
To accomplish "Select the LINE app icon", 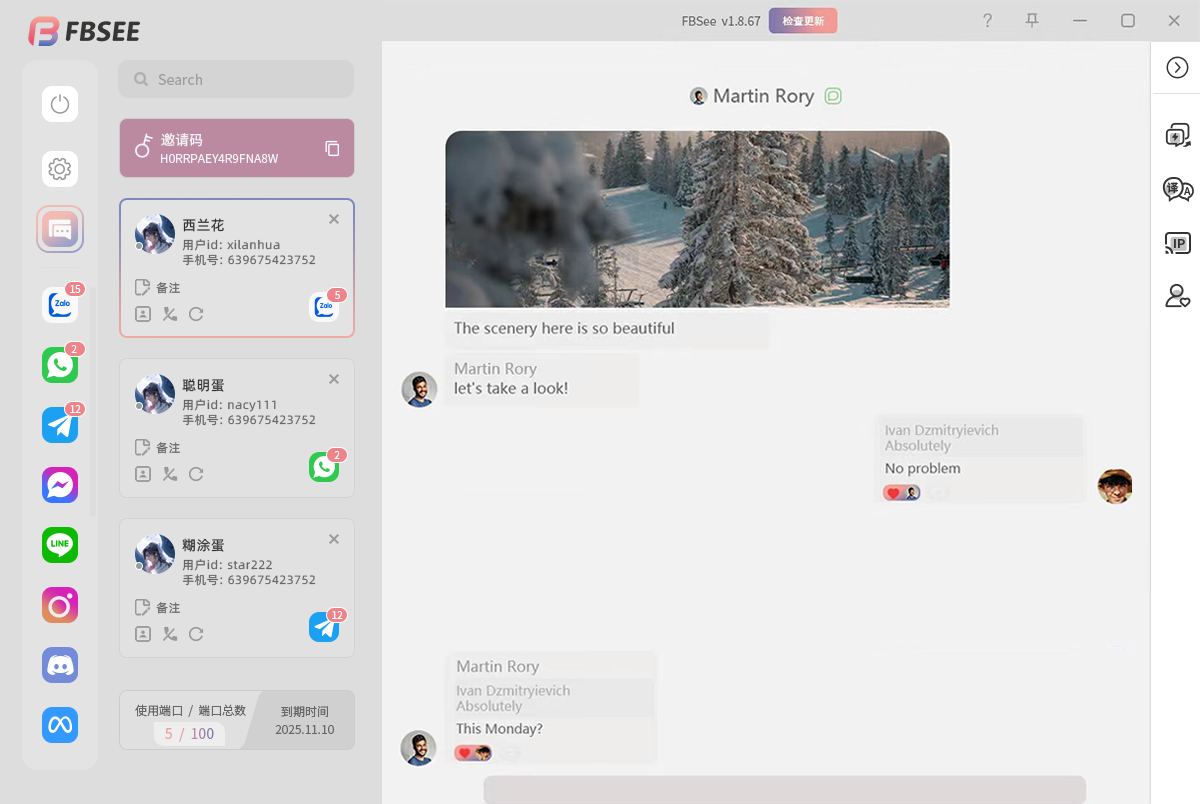I will click(60, 545).
